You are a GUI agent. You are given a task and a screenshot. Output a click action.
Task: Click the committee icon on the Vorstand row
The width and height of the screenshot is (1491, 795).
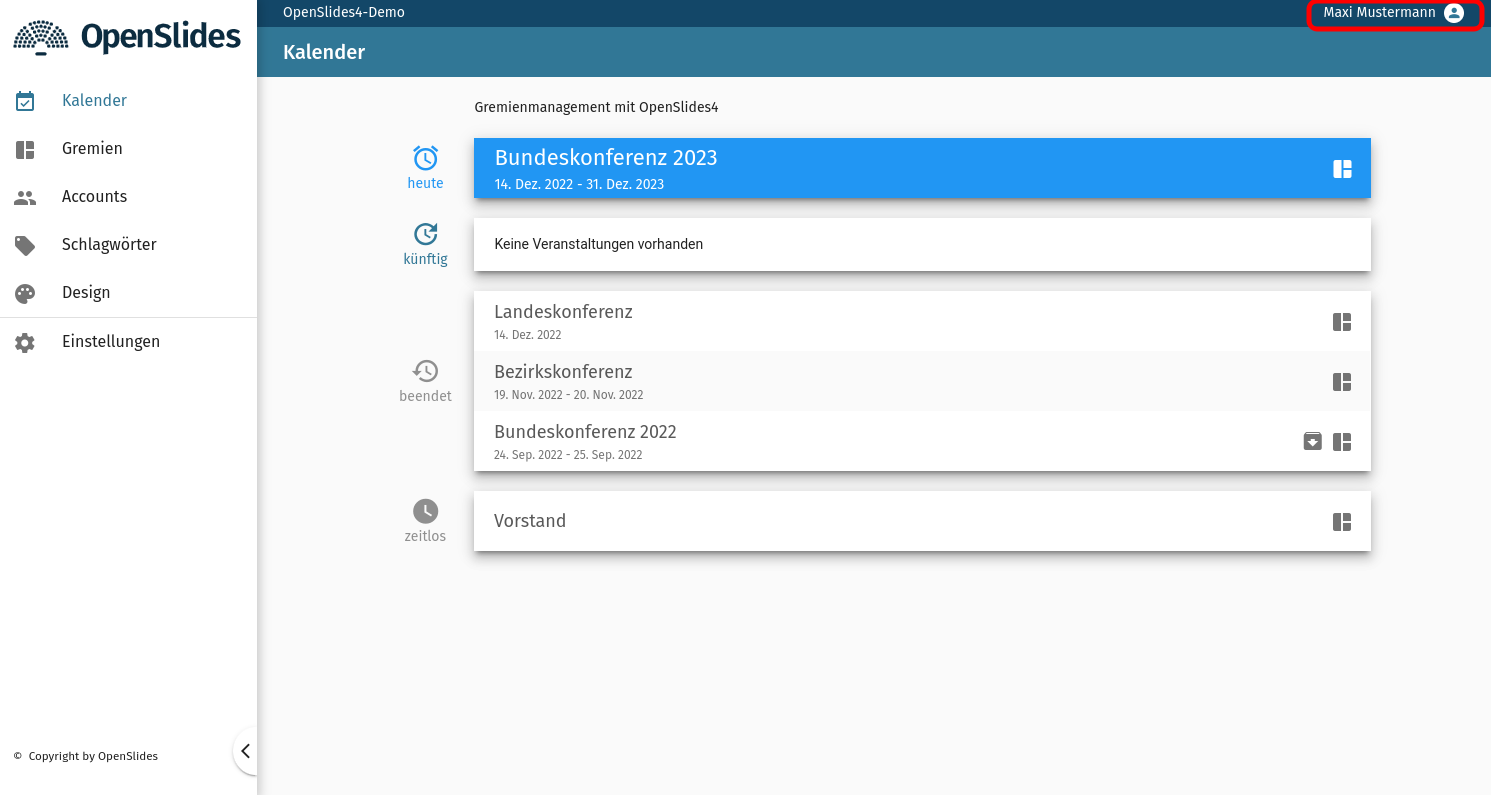click(1342, 522)
